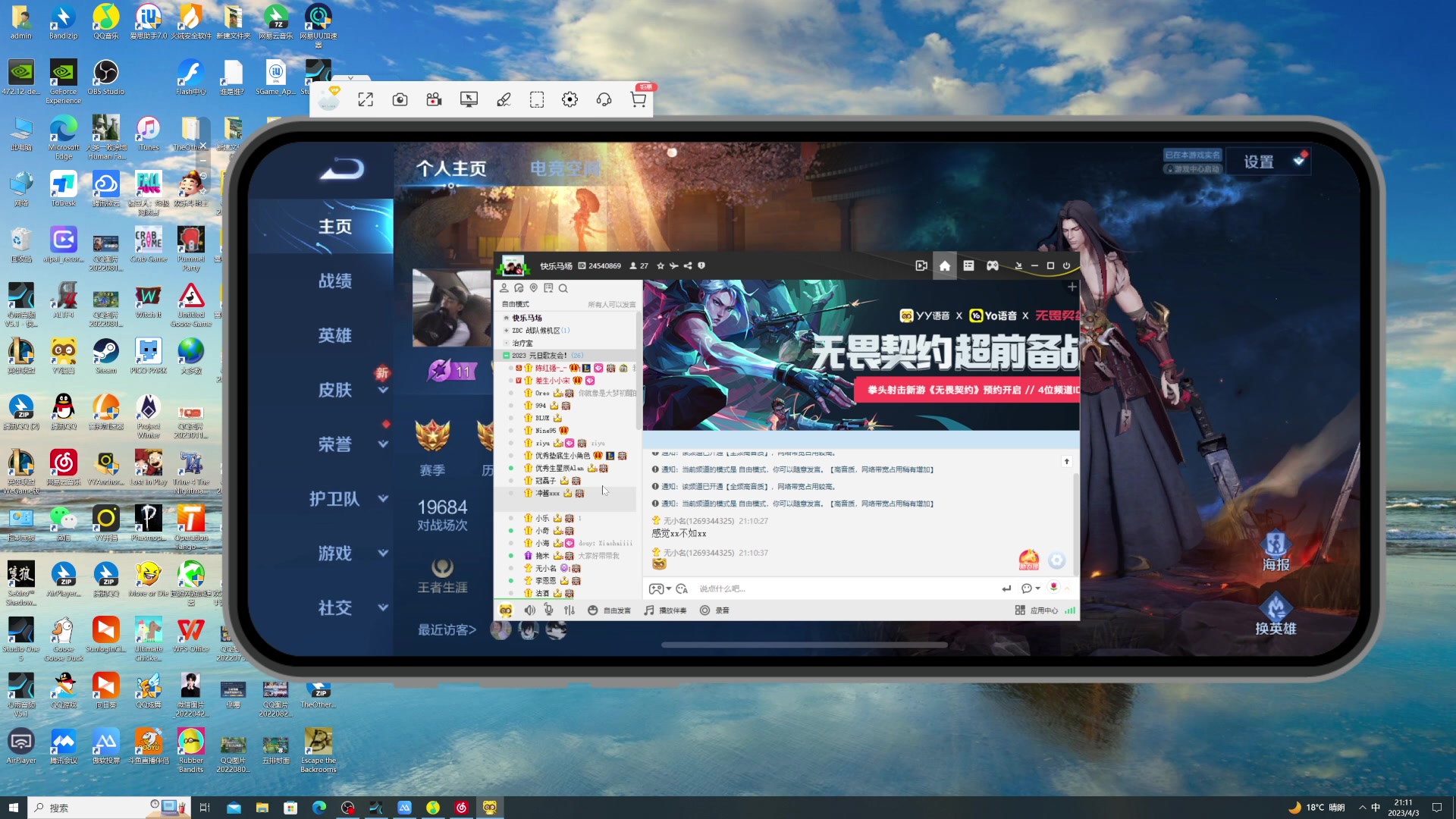Collapse the mirroring toolbar with the chevron tab

point(350,77)
